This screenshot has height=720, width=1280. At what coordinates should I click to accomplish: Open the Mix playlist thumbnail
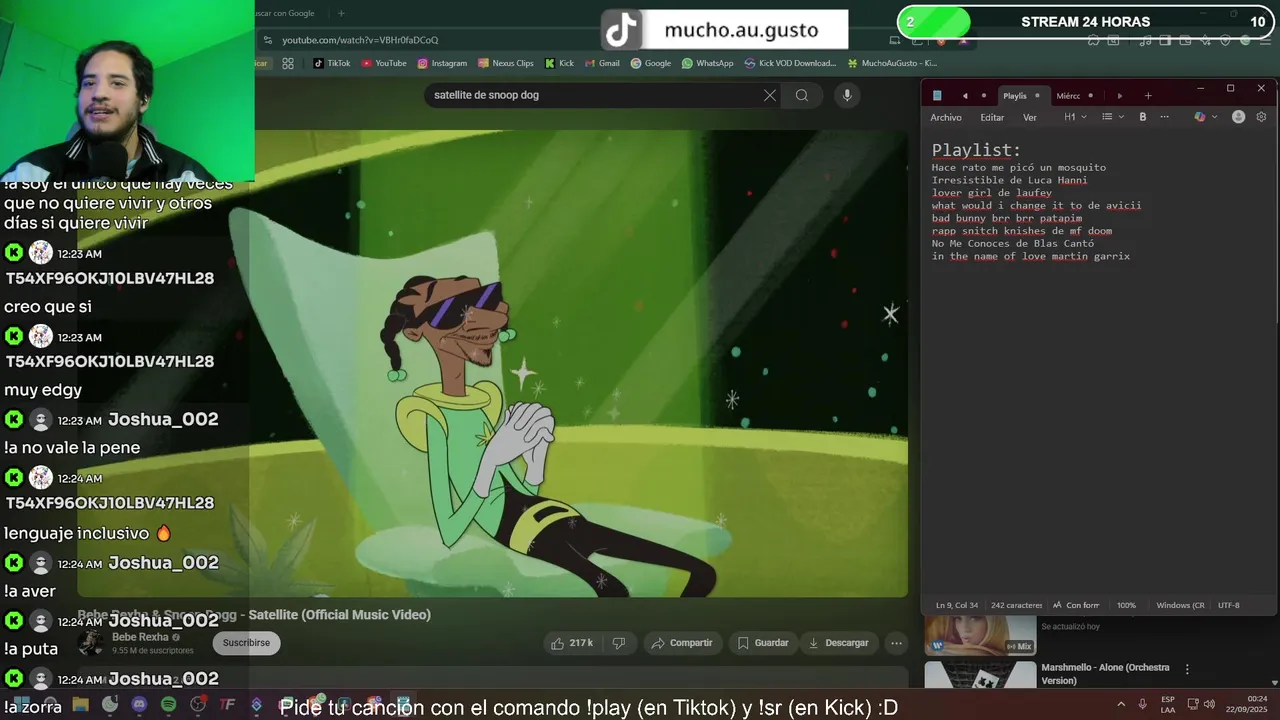980,635
